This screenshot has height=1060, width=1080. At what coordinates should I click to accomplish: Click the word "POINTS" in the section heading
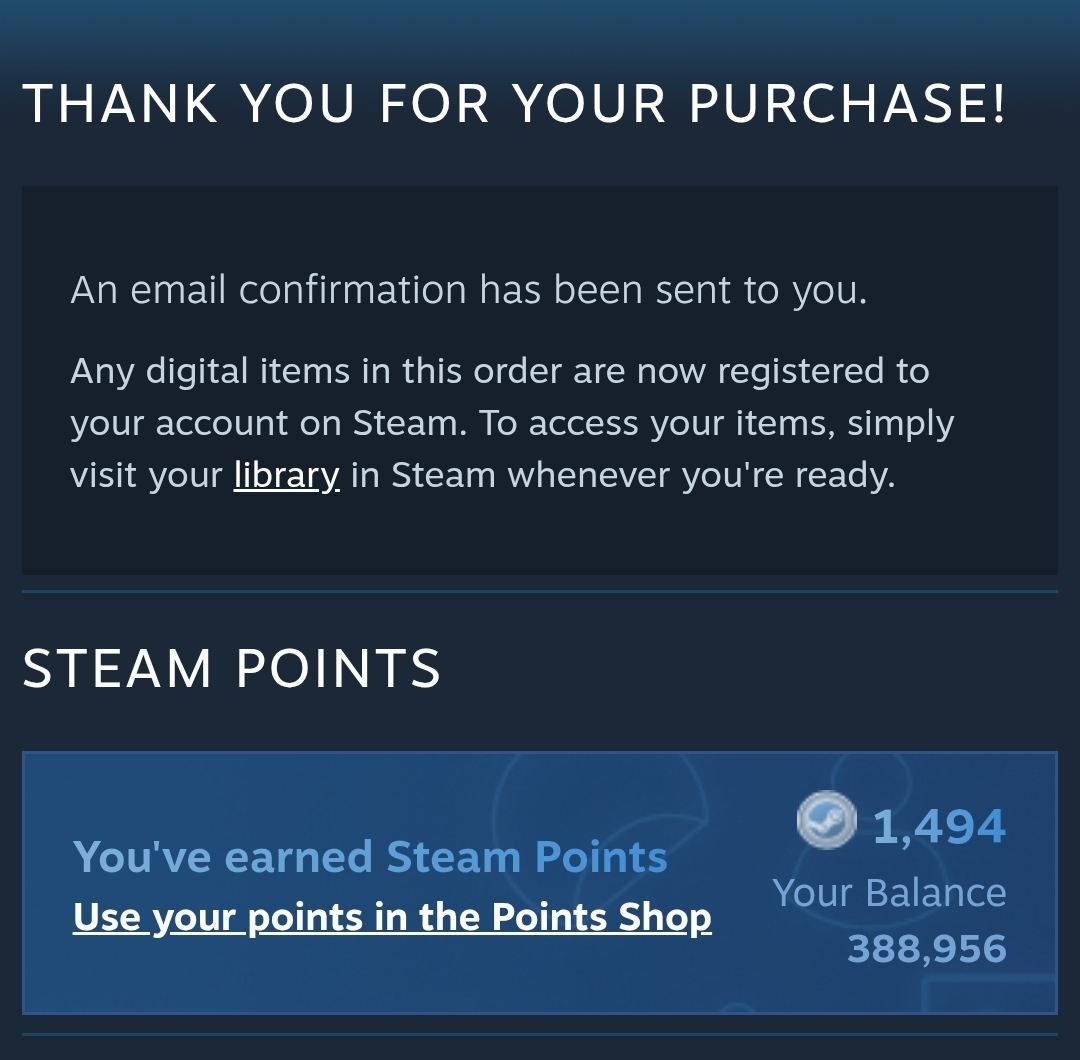tap(337, 668)
